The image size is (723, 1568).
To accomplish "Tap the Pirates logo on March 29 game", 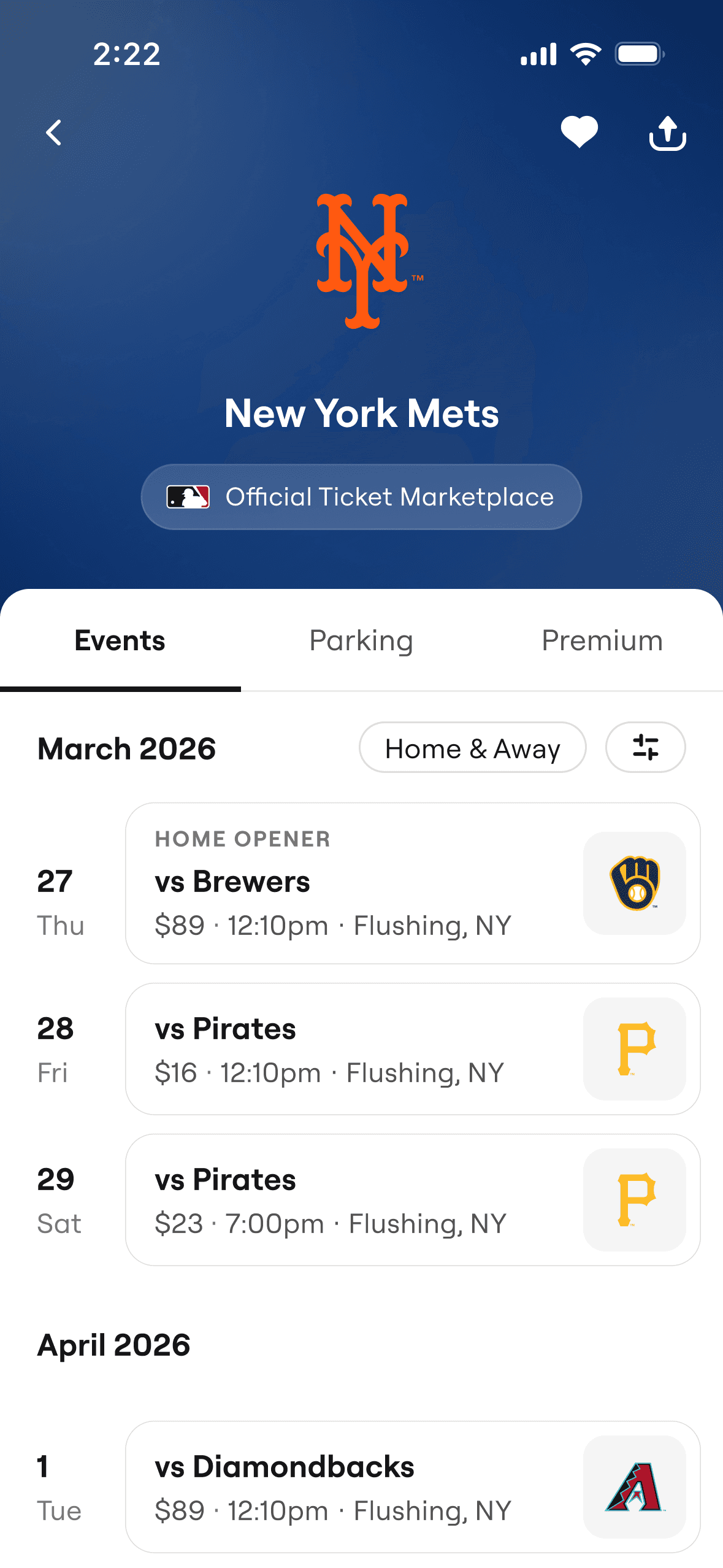I will coord(634,1200).
